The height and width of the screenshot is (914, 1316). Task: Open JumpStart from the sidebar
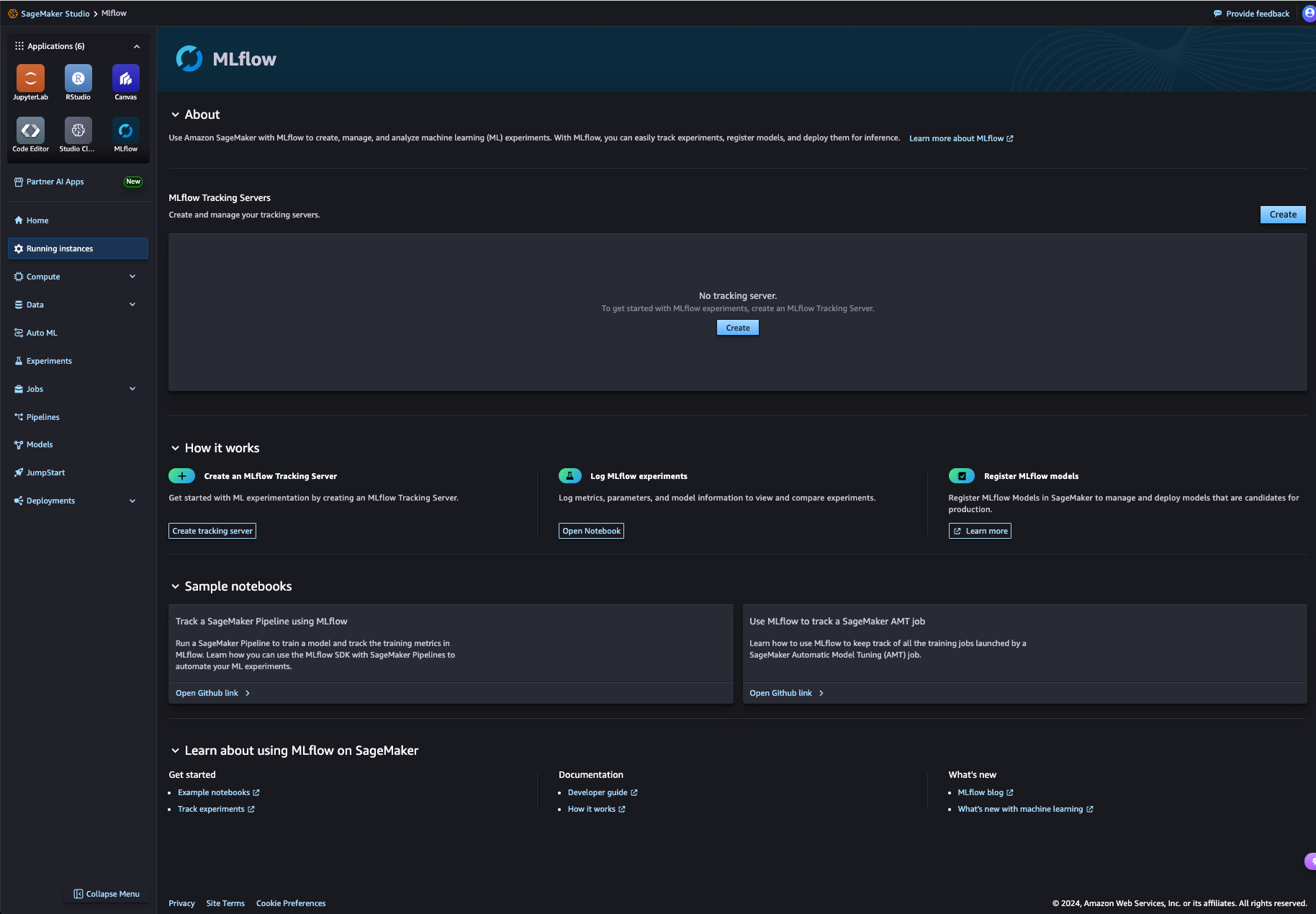tap(78, 472)
